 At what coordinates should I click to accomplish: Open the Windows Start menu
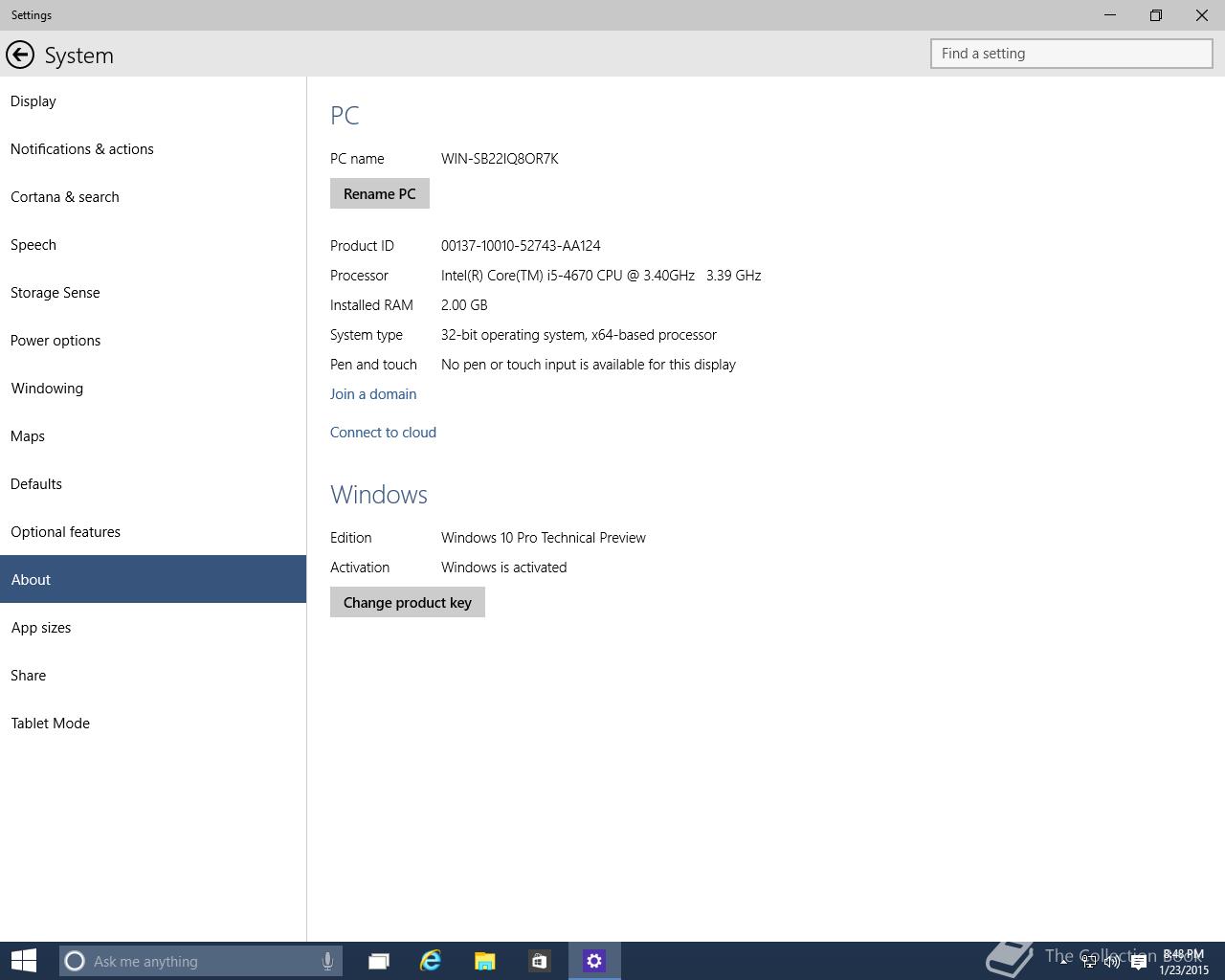[24, 960]
